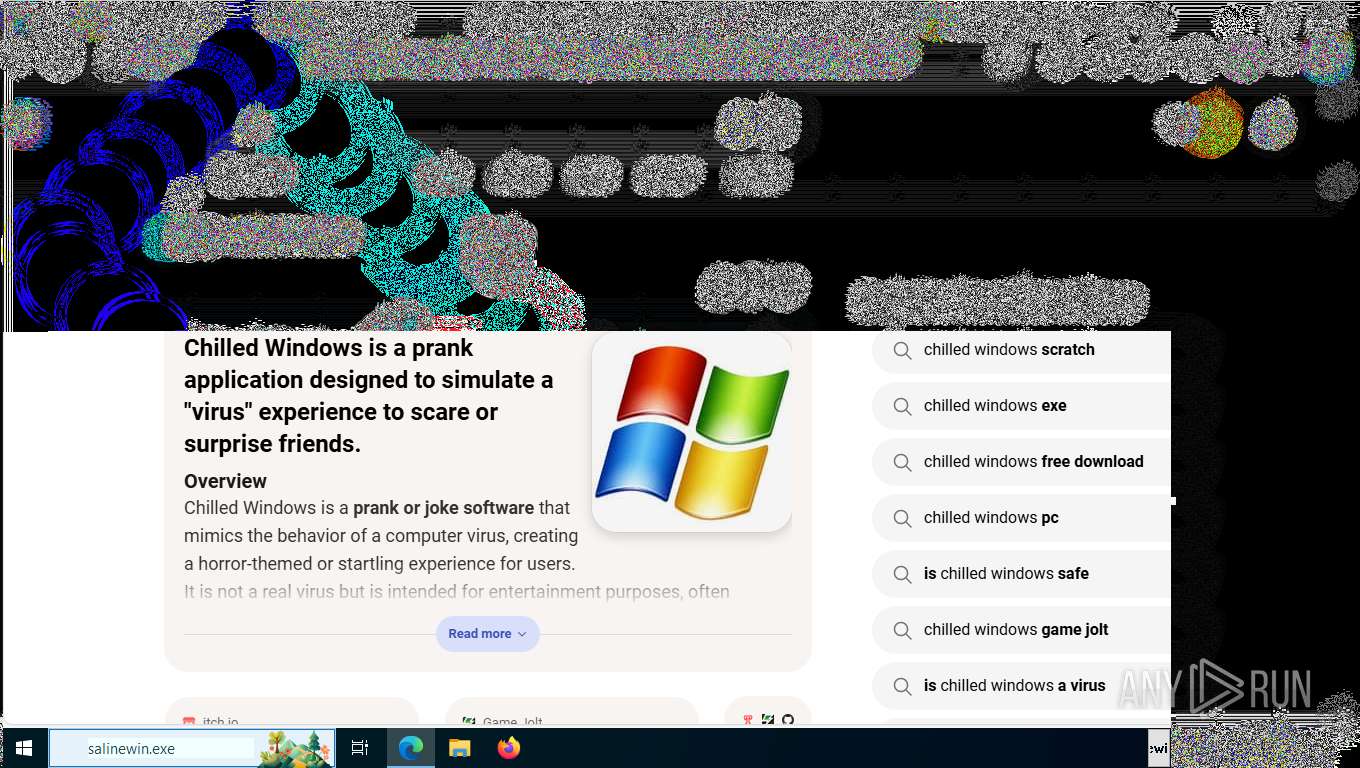The width and height of the screenshot is (1360, 768).
Task: Open the Game Jolt source card
Action: point(571,712)
